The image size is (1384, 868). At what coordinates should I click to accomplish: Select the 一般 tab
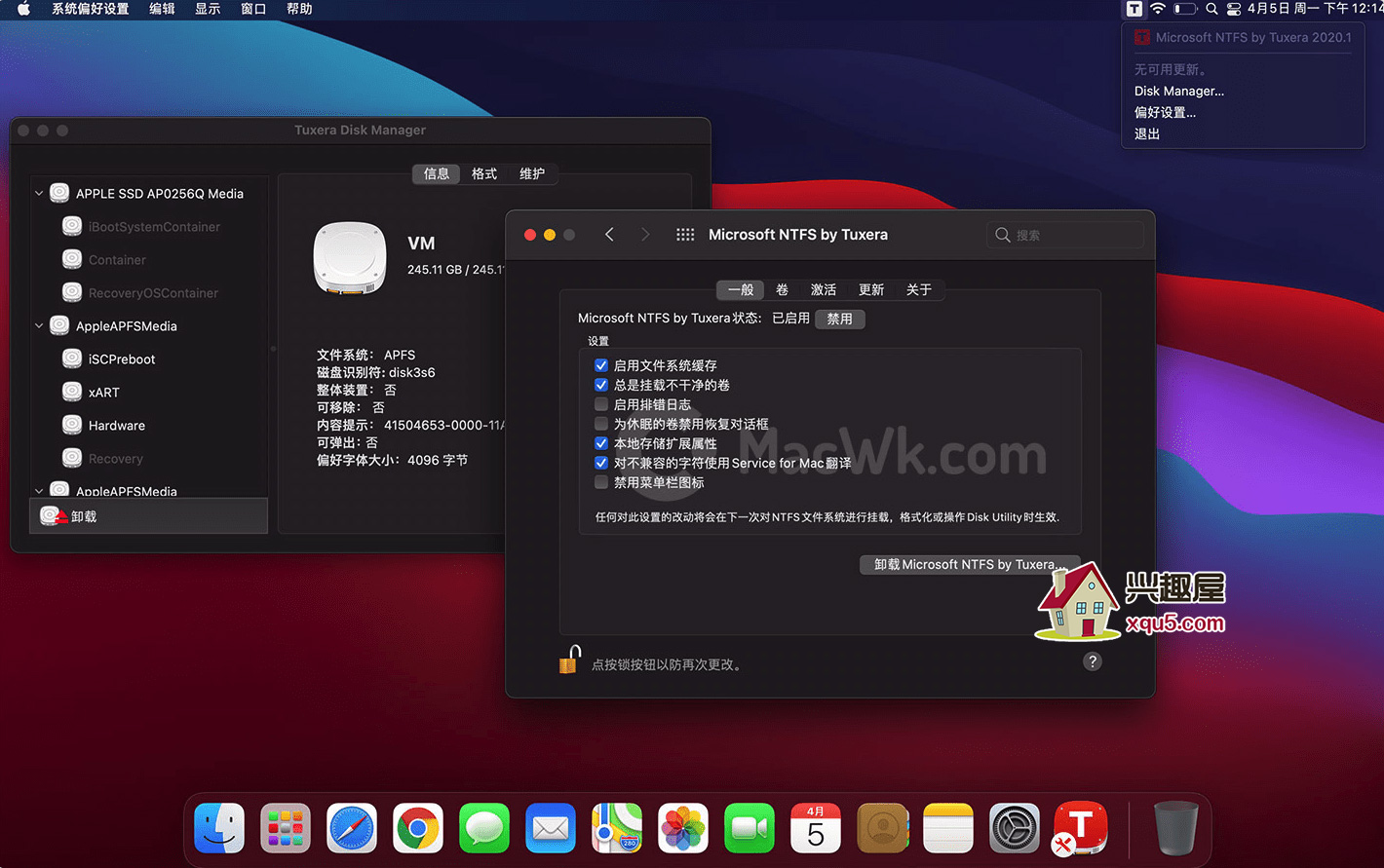click(741, 289)
